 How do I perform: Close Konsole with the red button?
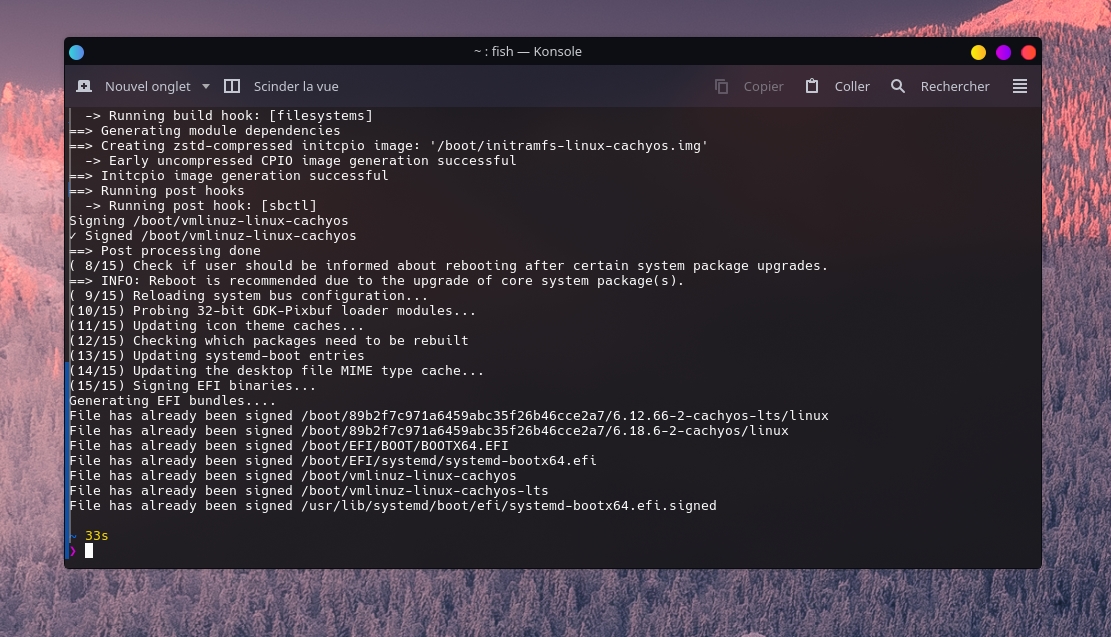(x=1028, y=52)
